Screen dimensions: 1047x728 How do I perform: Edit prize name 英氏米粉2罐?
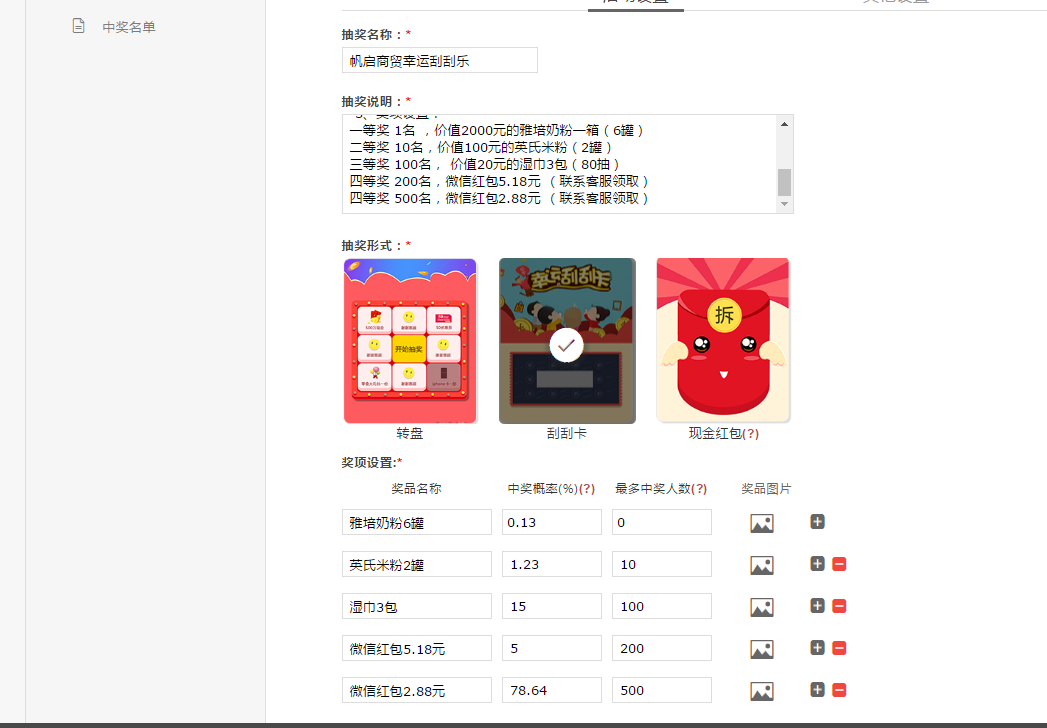[417, 564]
